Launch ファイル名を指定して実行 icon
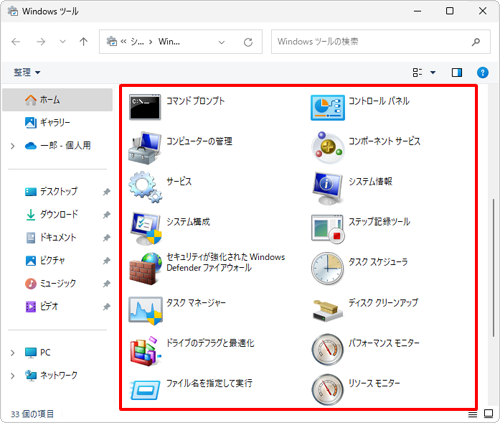This screenshot has height=423, width=500. tap(145, 390)
